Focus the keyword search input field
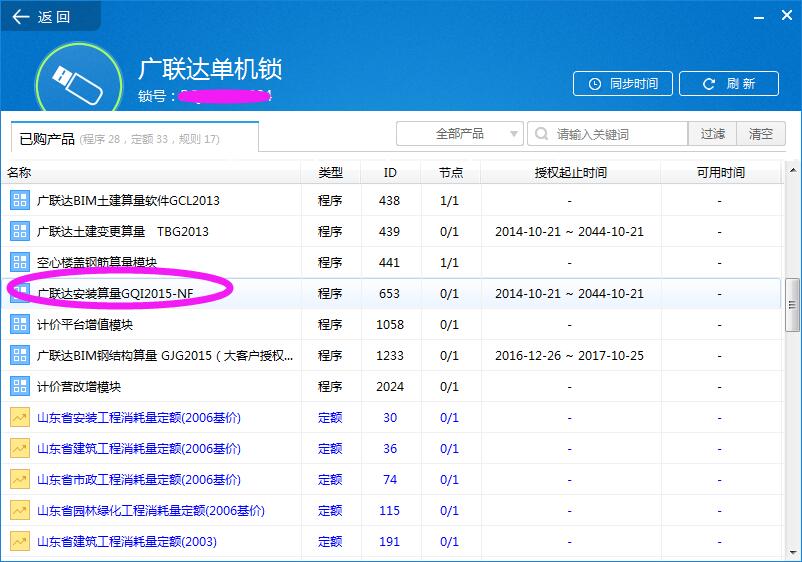Viewport: 802px width, 562px height. (x=608, y=134)
